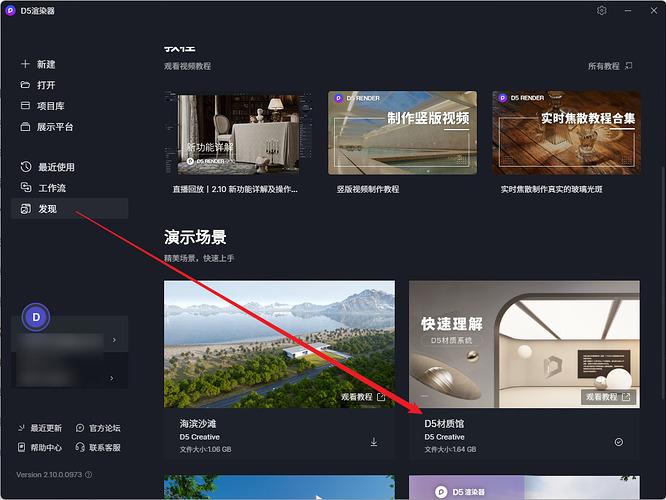
Task: Expand the second blurred account row chevron
Action: tap(112, 378)
